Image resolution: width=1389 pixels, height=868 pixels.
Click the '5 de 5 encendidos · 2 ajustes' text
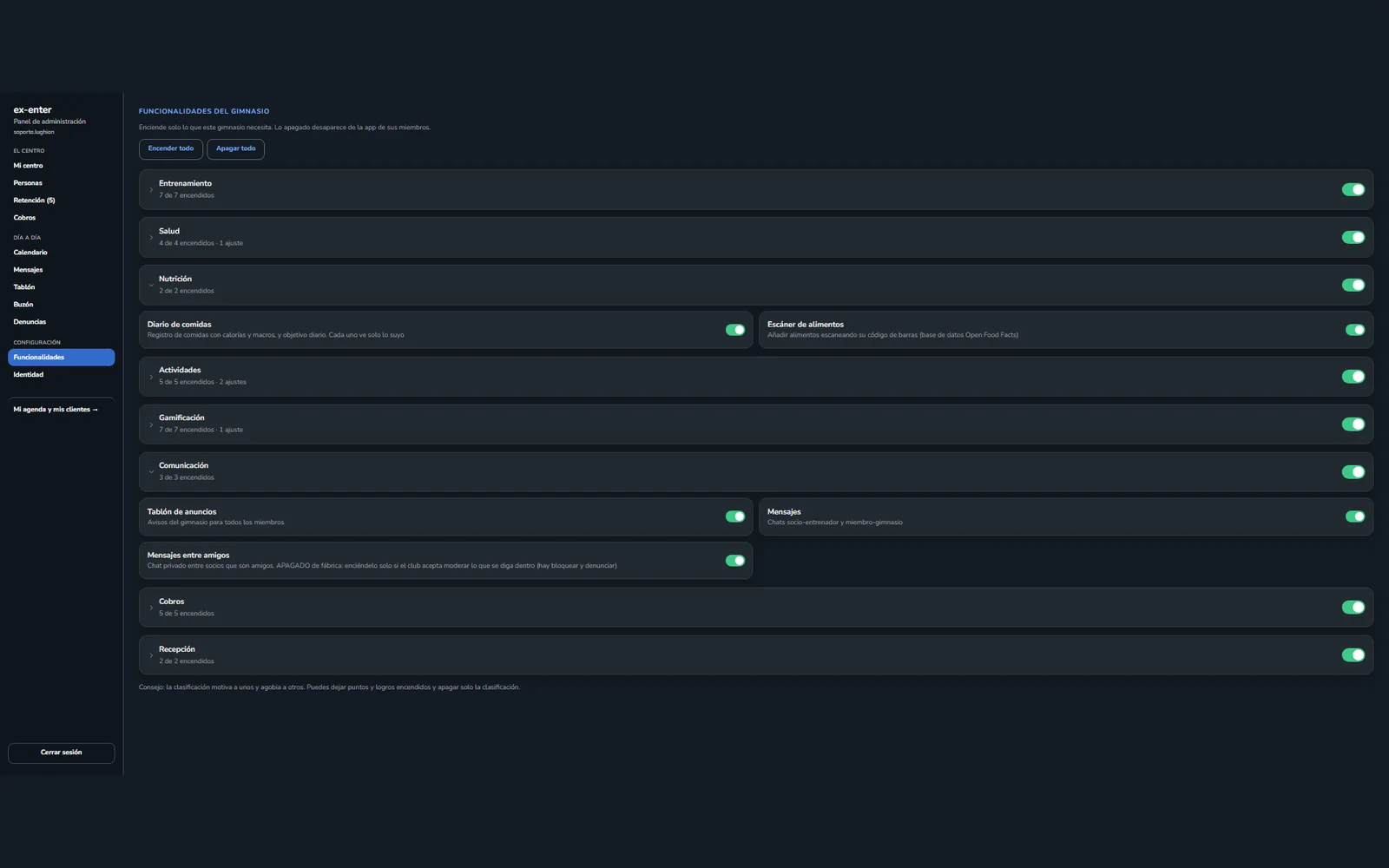point(202,382)
